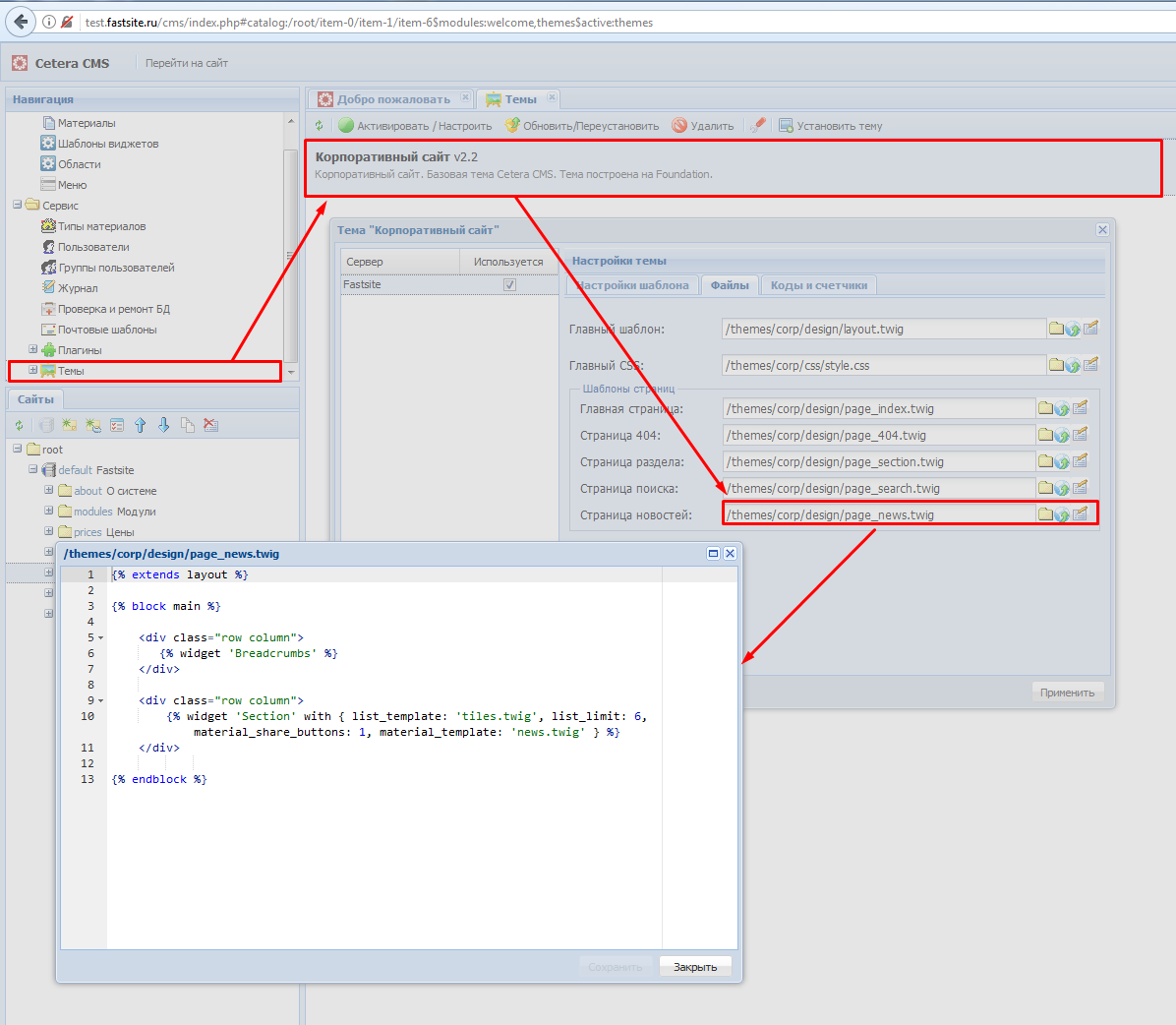This screenshot has height=1025, width=1176.
Task: Edit Страница раздела template file
Action: click(x=1080, y=460)
